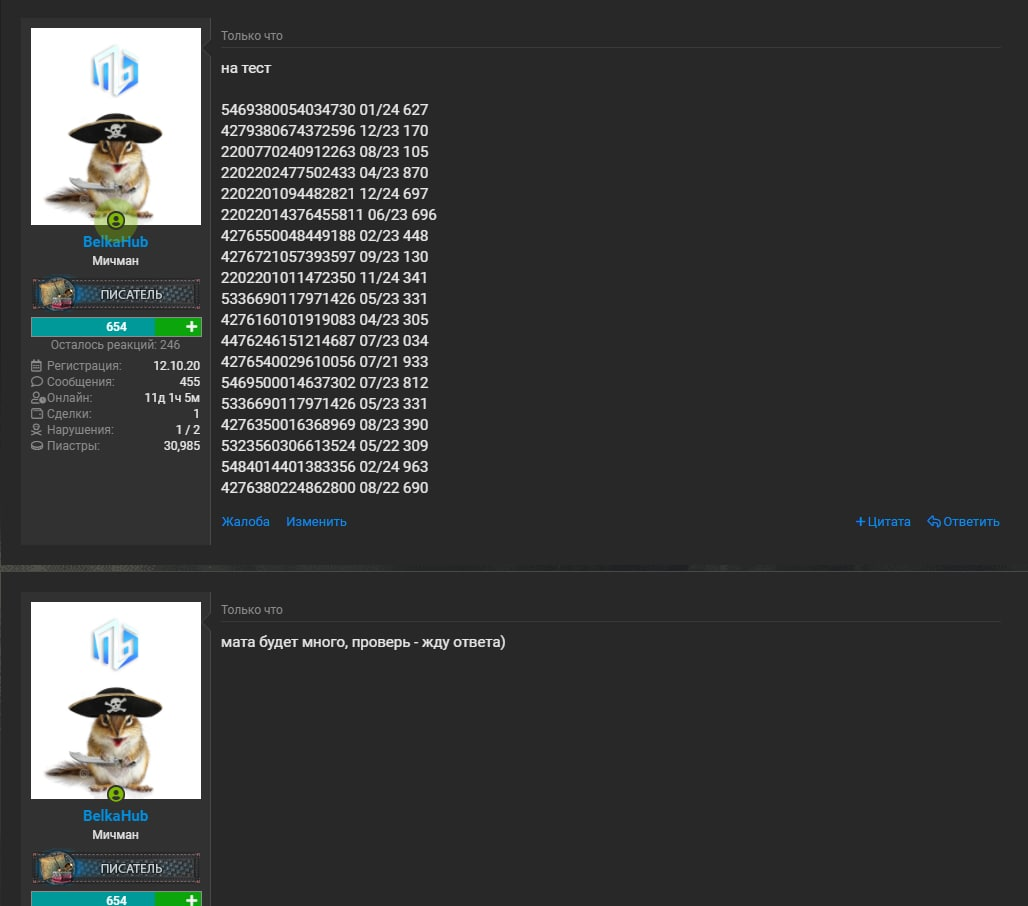This screenshot has height=906, width=1028.
Task: Click the coin icon next to Пиастры
Action: pyautogui.click(x=37, y=446)
